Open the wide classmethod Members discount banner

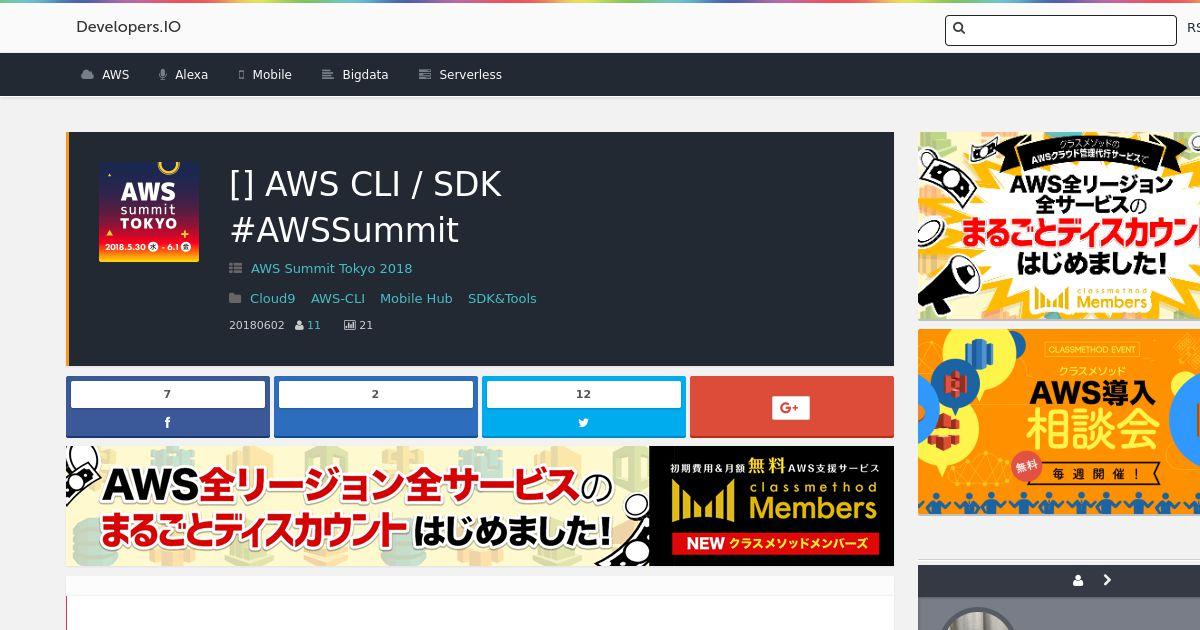click(480, 506)
